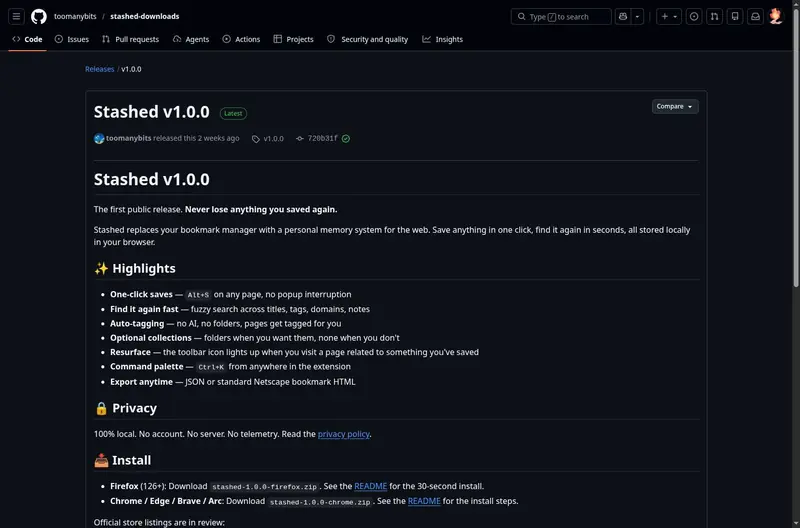Open the notifications inbox icon

point(755,16)
